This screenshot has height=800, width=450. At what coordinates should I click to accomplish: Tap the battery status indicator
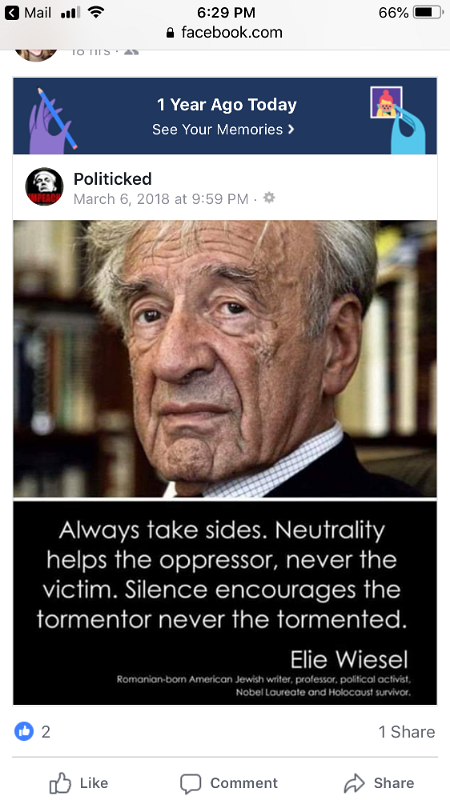pyautogui.click(x=428, y=12)
